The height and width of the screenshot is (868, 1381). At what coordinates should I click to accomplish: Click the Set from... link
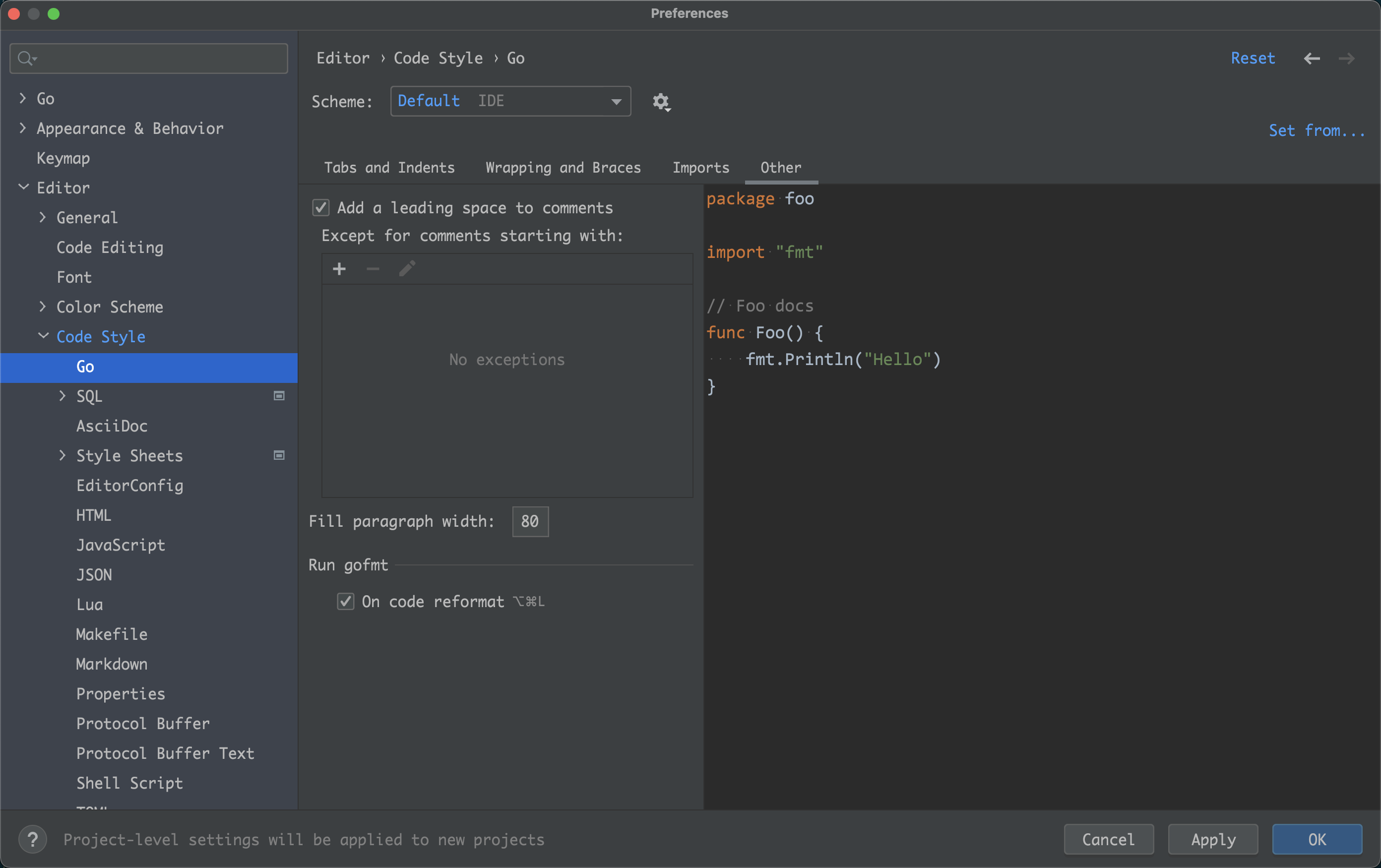(1316, 131)
